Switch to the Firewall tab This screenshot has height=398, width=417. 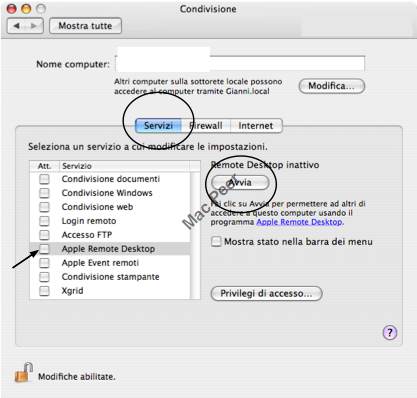pyautogui.click(x=206, y=126)
